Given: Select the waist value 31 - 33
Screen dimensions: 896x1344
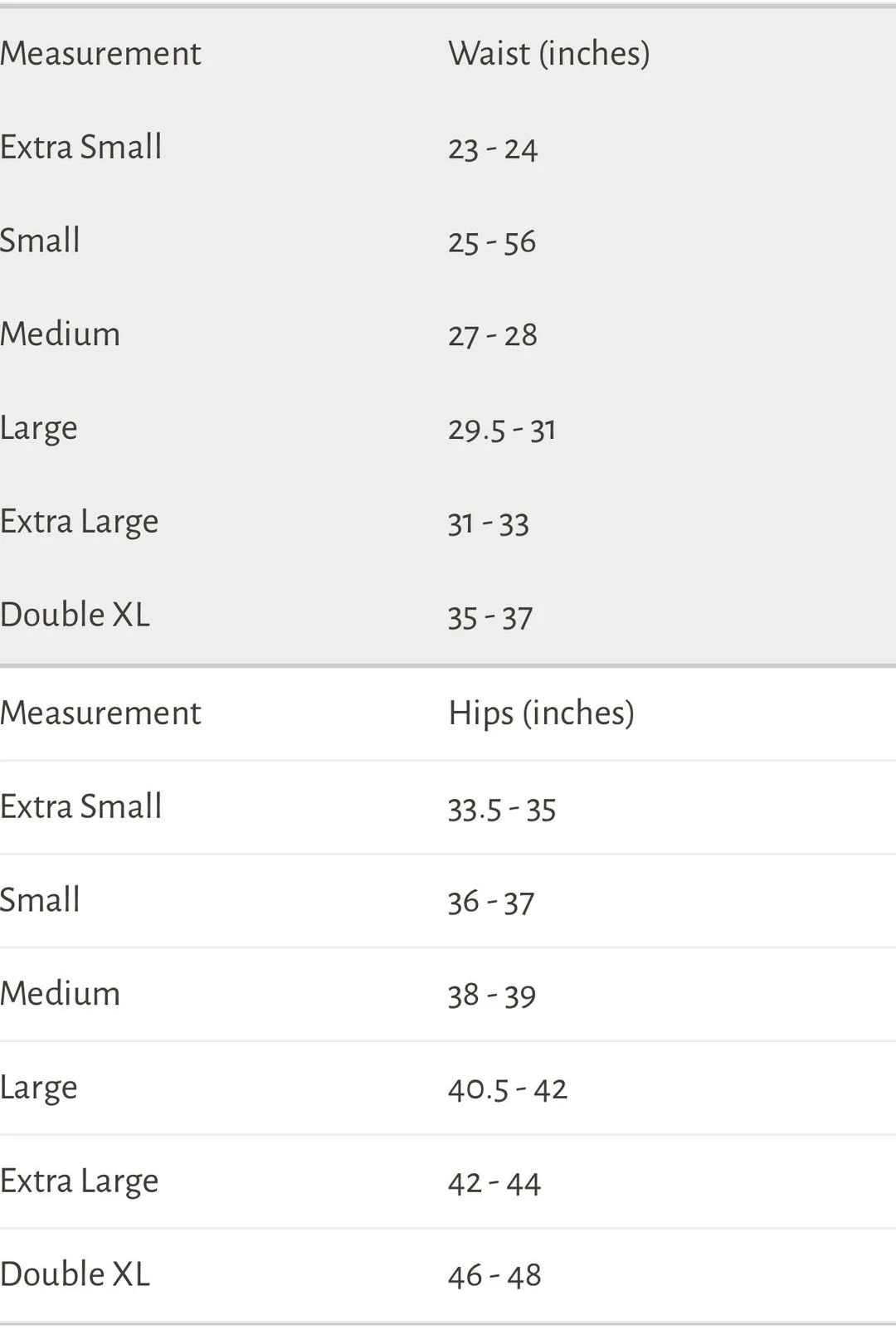Looking at the screenshot, I should click(x=489, y=523).
